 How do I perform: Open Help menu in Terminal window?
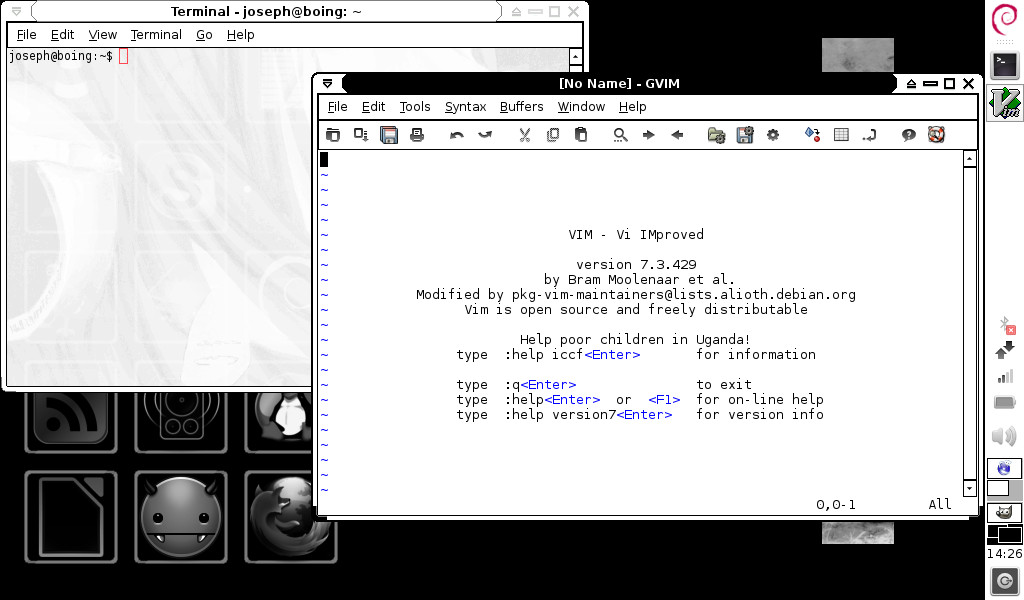click(x=240, y=35)
